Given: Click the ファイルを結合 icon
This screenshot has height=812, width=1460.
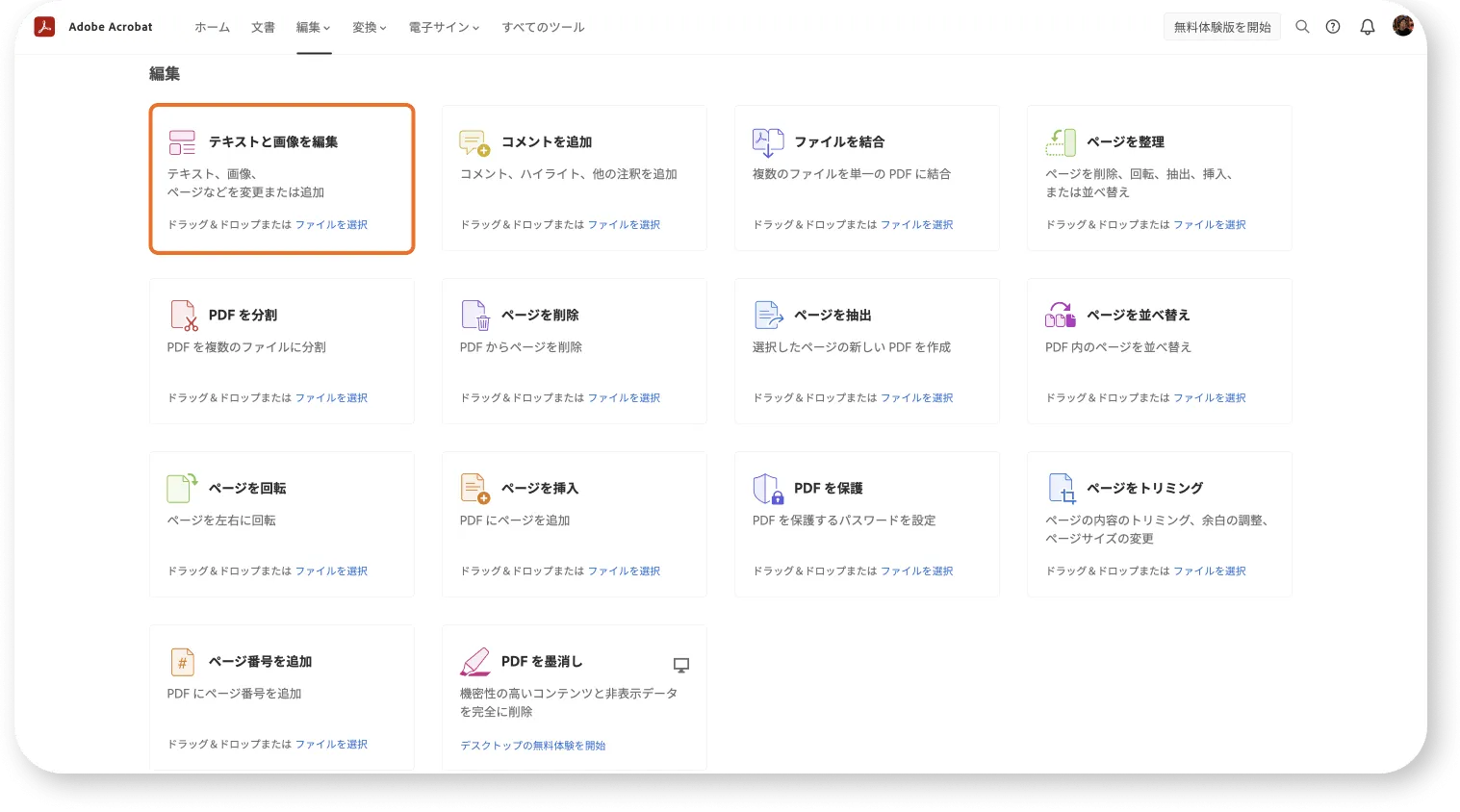Looking at the screenshot, I should pyautogui.click(x=768, y=142).
